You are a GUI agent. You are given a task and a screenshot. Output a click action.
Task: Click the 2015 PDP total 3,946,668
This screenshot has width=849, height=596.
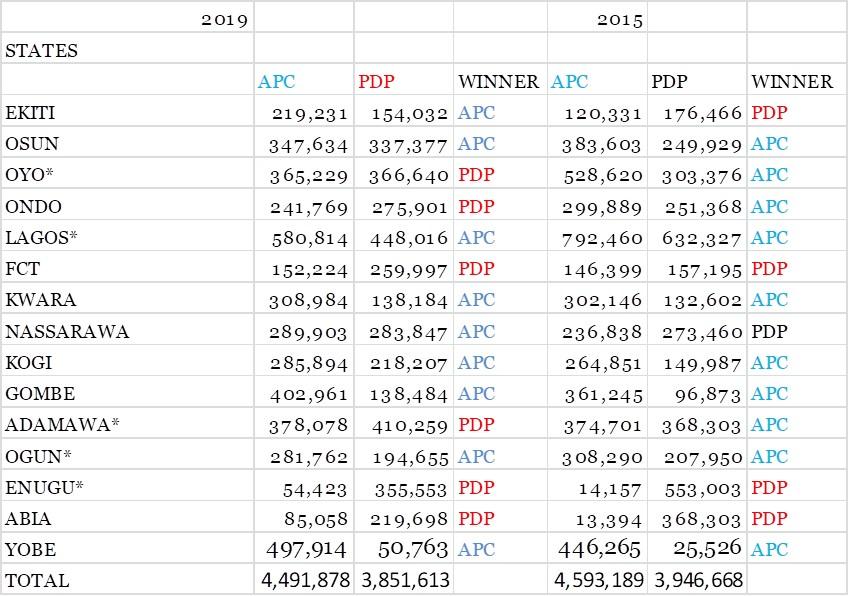[x=697, y=580]
